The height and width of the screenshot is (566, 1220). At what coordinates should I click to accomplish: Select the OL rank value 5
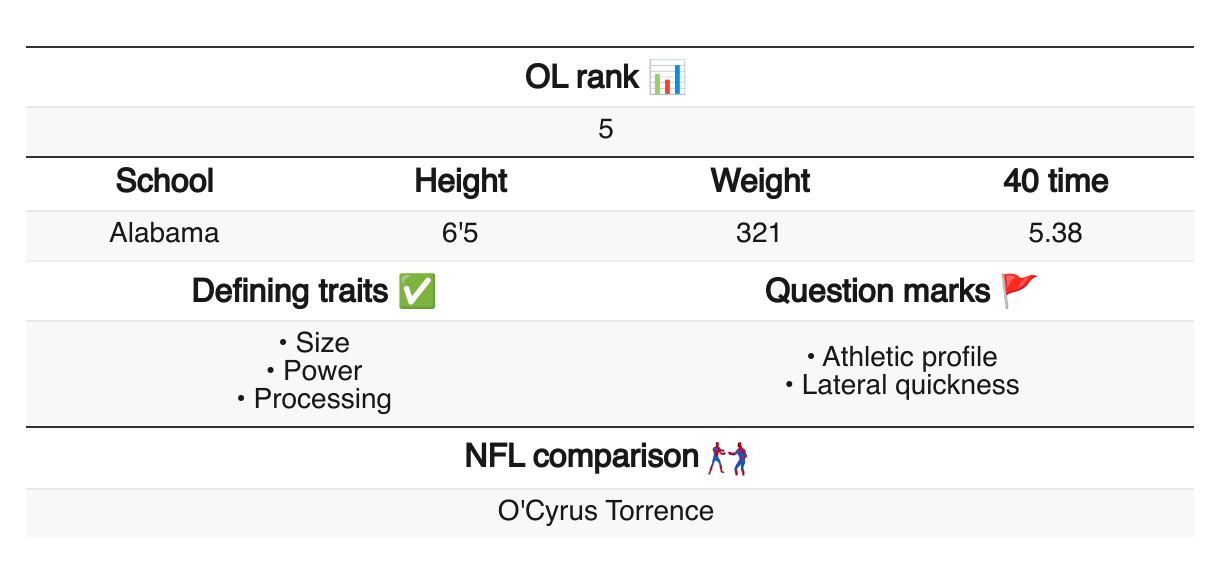pyautogui.click(x=606, y=130)
